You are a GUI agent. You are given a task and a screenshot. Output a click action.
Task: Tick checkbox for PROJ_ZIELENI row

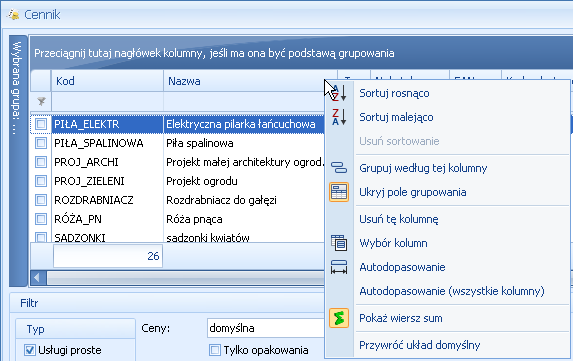pyautogui.click(x=41, y=181)
